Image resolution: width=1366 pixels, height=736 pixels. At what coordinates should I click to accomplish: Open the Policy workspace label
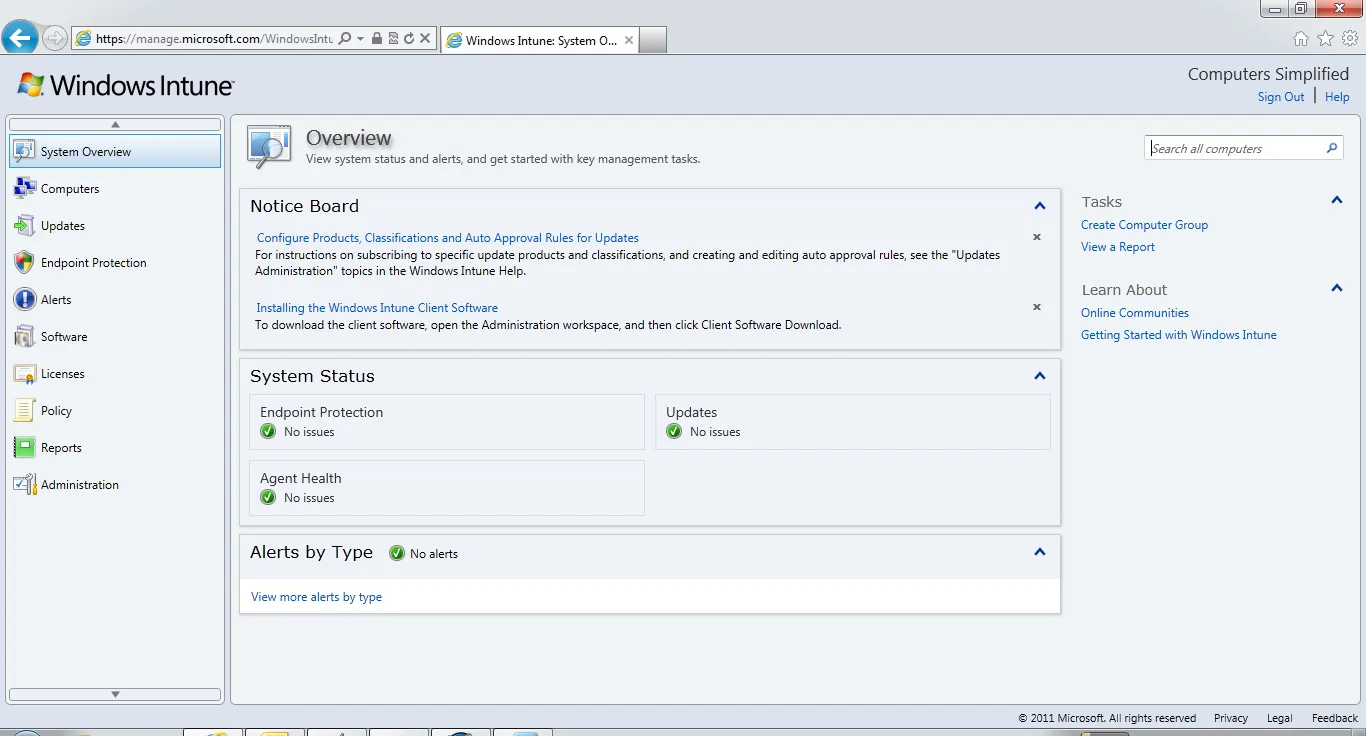[56, 411]
